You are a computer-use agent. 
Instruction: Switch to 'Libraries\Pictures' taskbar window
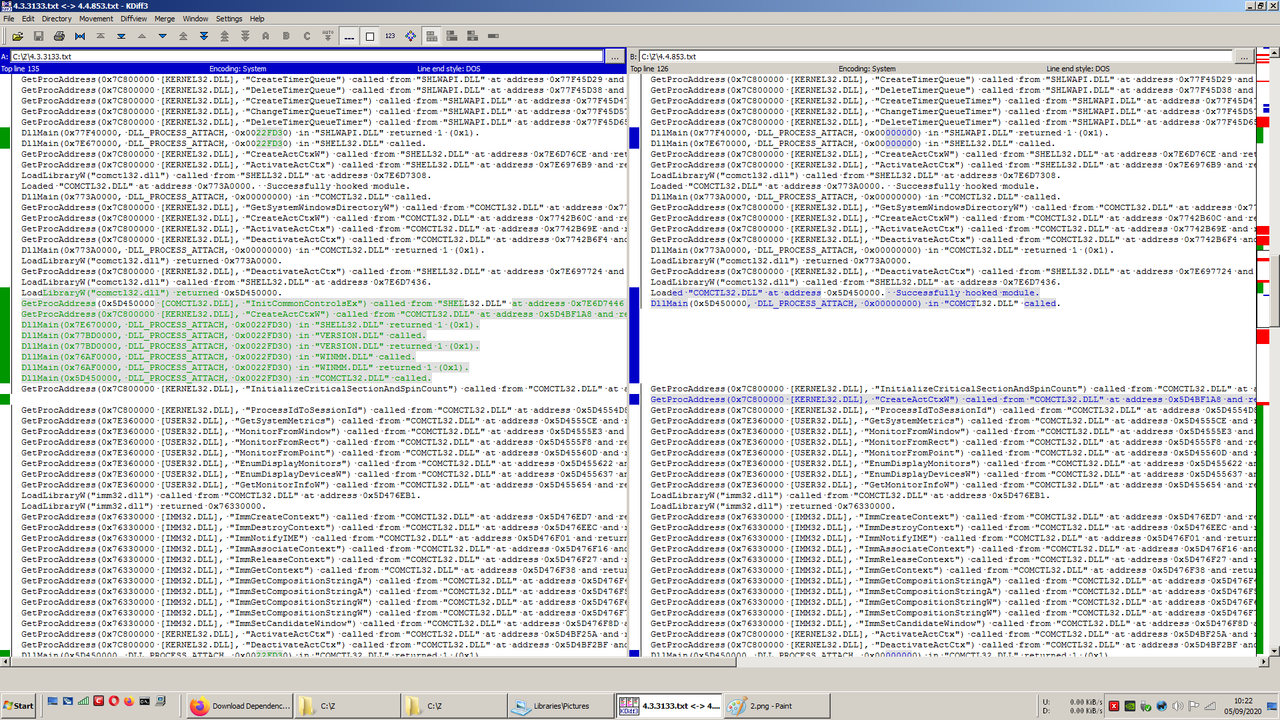(x=561, y=706)
